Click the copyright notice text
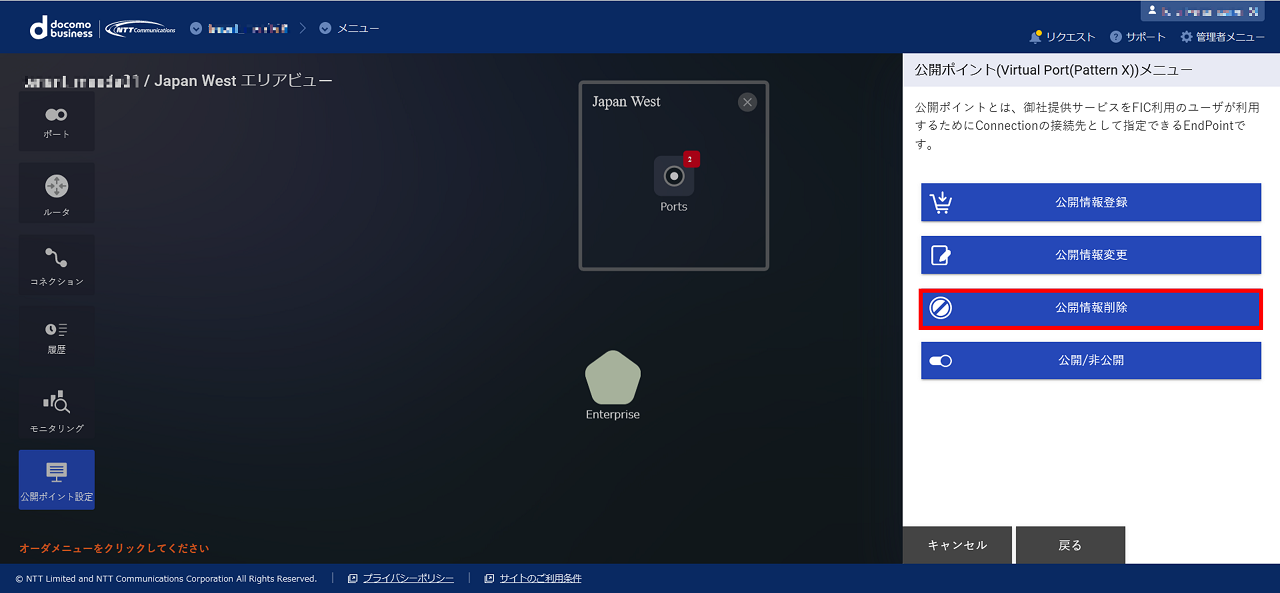Viewport: 1280px width, 593px height. pos(166,578)
